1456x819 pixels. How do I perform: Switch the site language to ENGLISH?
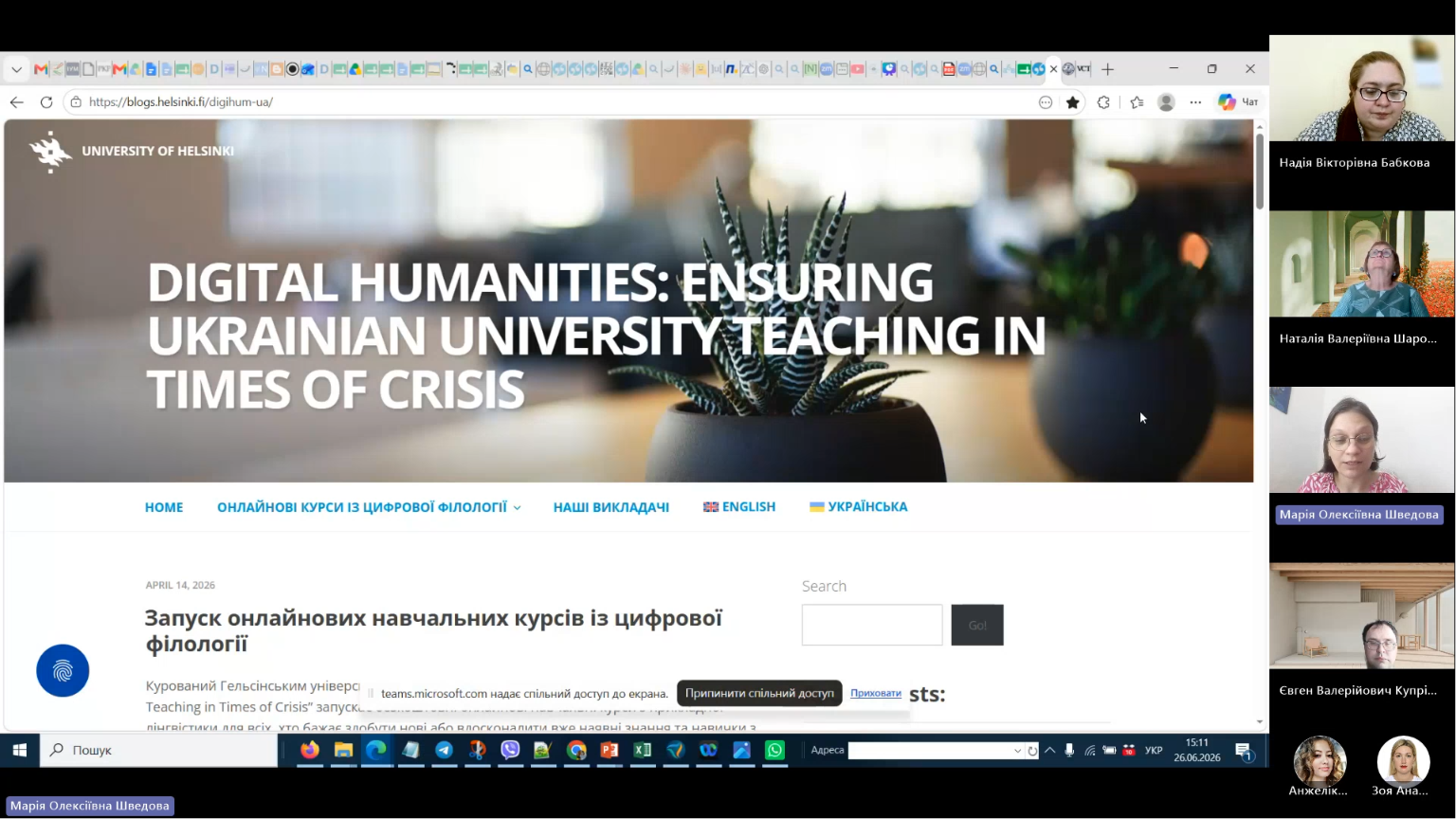739,507
